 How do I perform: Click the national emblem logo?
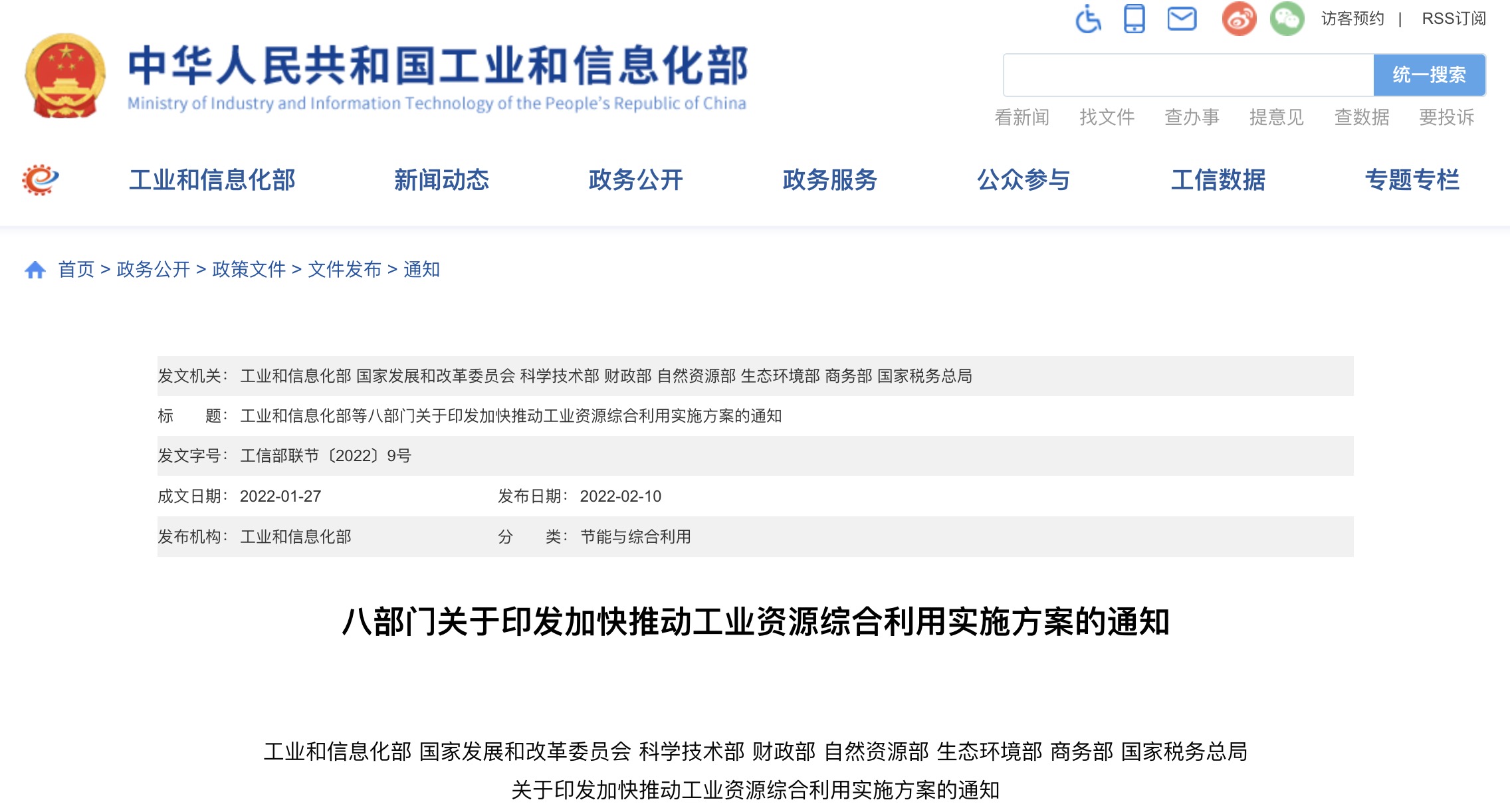[65, 76]
